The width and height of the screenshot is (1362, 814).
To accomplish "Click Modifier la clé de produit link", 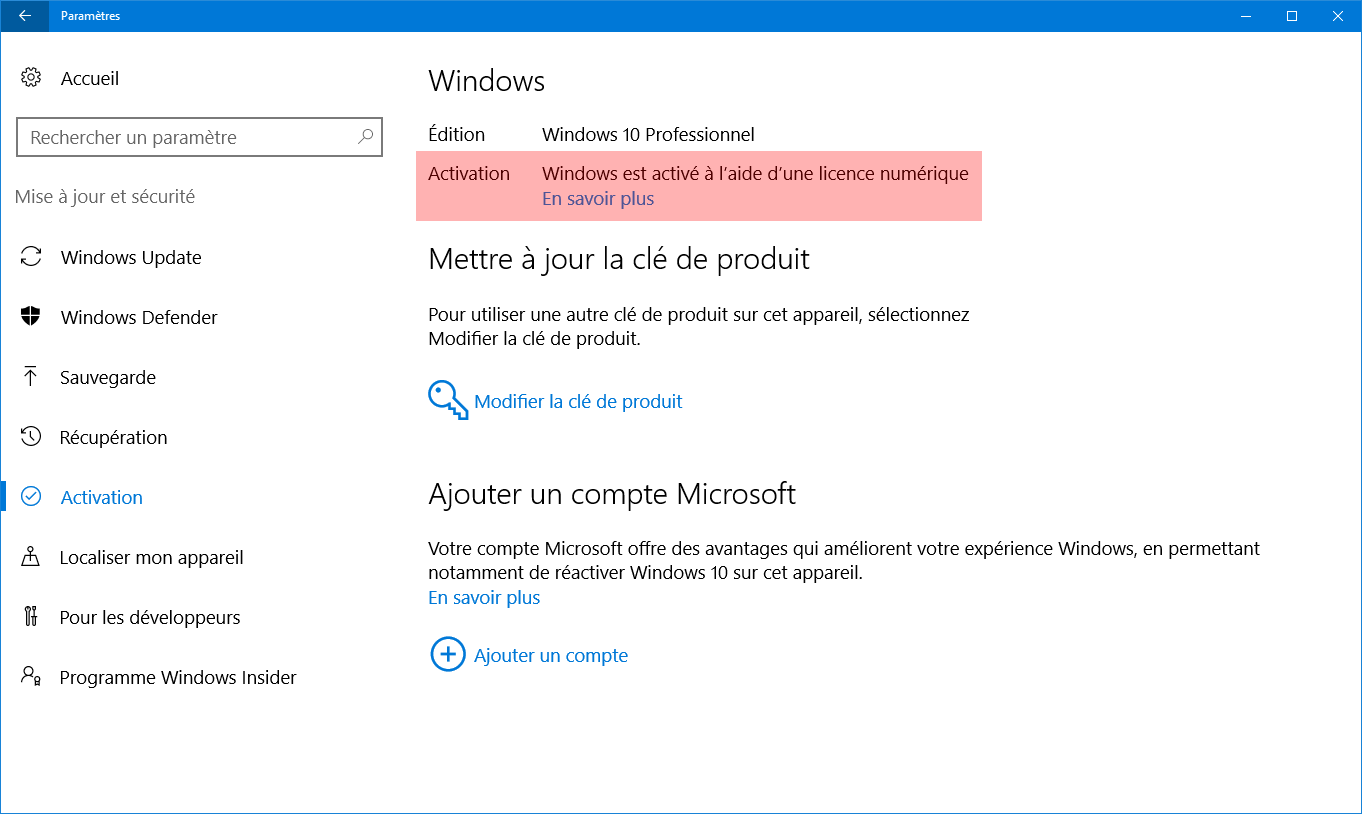I will click(x=578, y=401).
